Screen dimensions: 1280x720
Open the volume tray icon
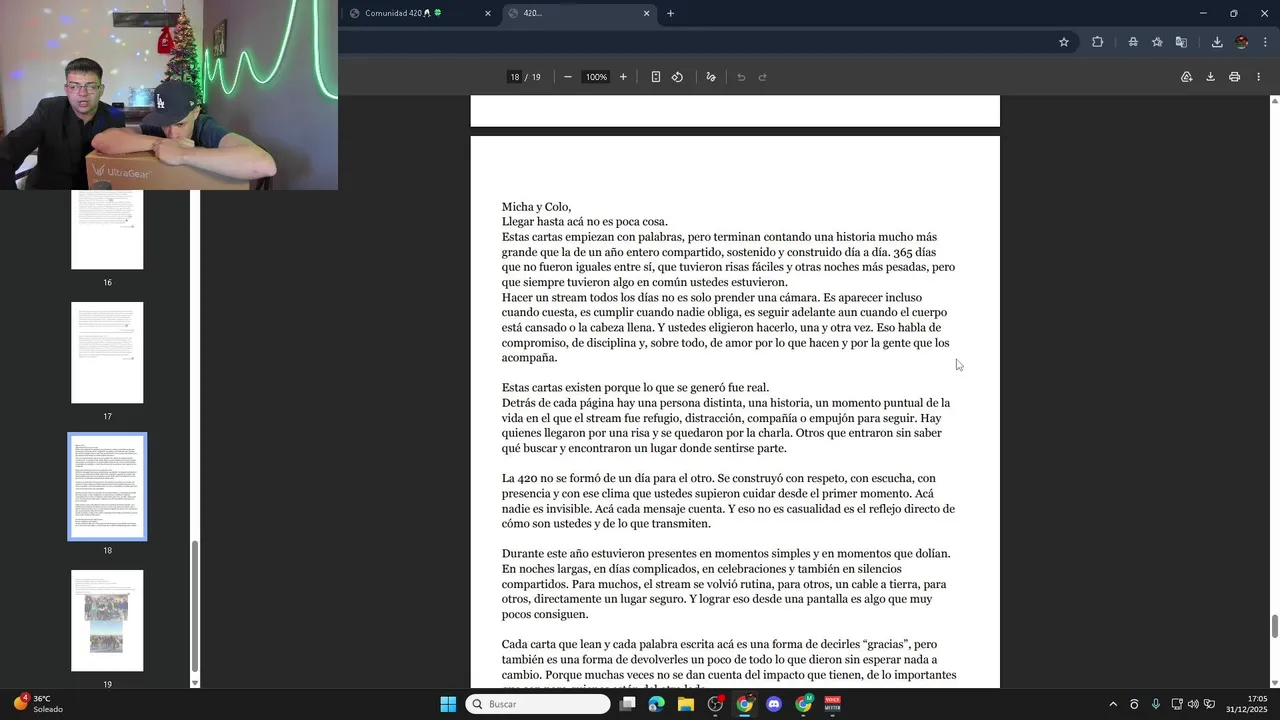point(1193,704)
